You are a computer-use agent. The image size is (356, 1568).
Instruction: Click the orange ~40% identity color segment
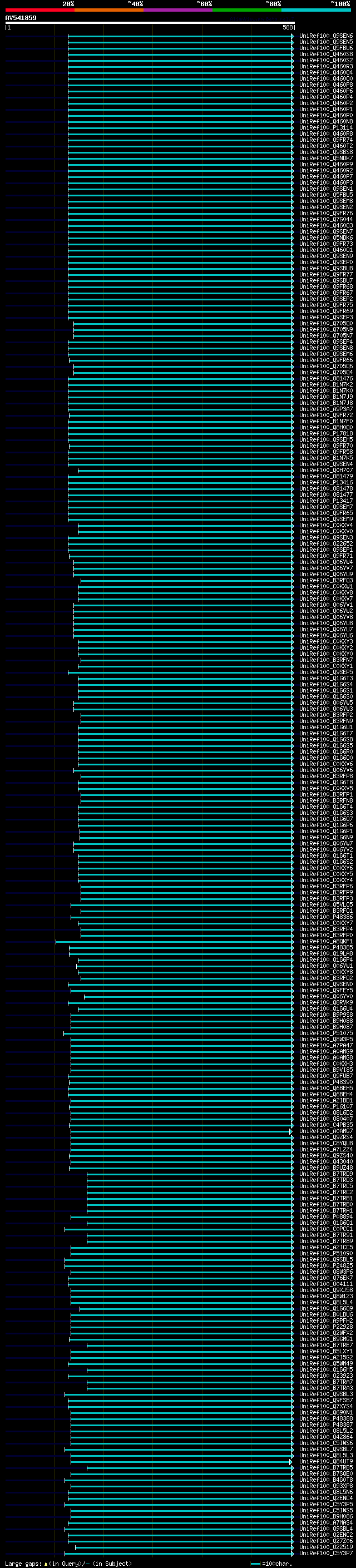click(x=109, y=10)
